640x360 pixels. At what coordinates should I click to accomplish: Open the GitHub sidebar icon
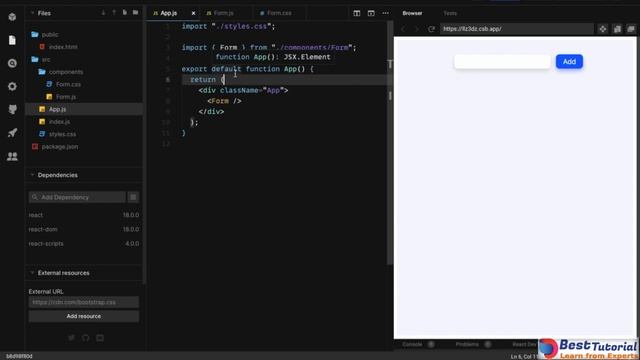[x=12, y=109]
